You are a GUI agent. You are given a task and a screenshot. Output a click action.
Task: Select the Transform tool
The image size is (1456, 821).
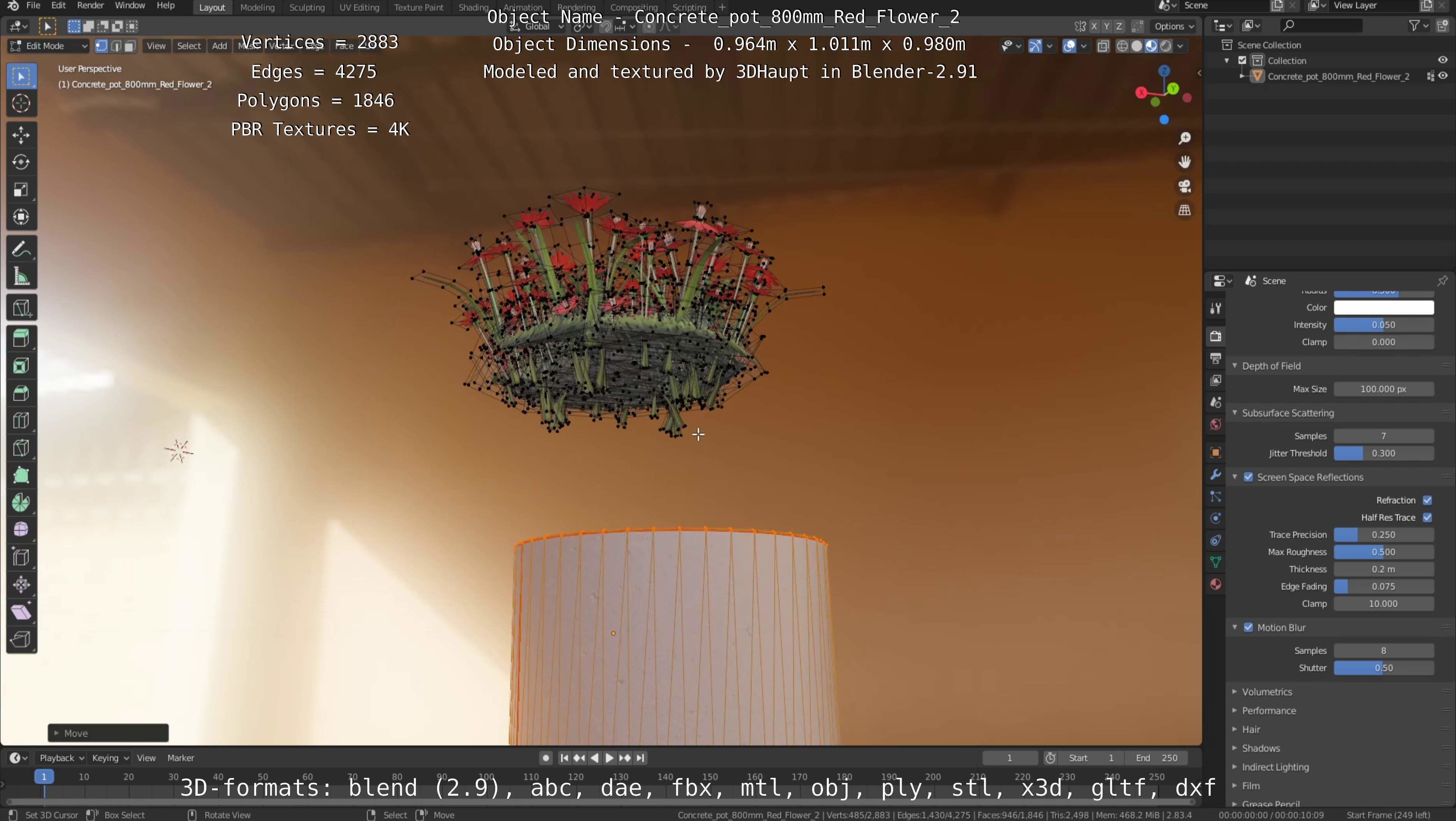(21, 217)
